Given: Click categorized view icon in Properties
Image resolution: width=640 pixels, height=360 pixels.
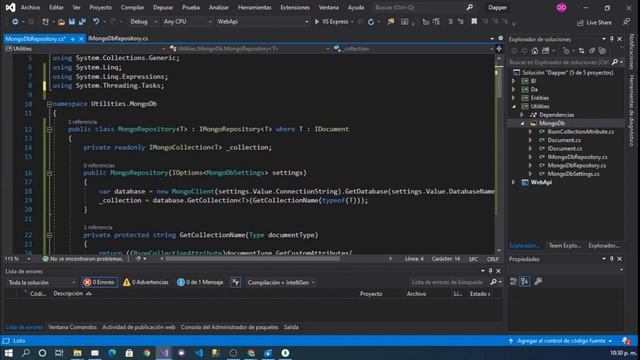Looking at the screenshot, I should (513, 281).
